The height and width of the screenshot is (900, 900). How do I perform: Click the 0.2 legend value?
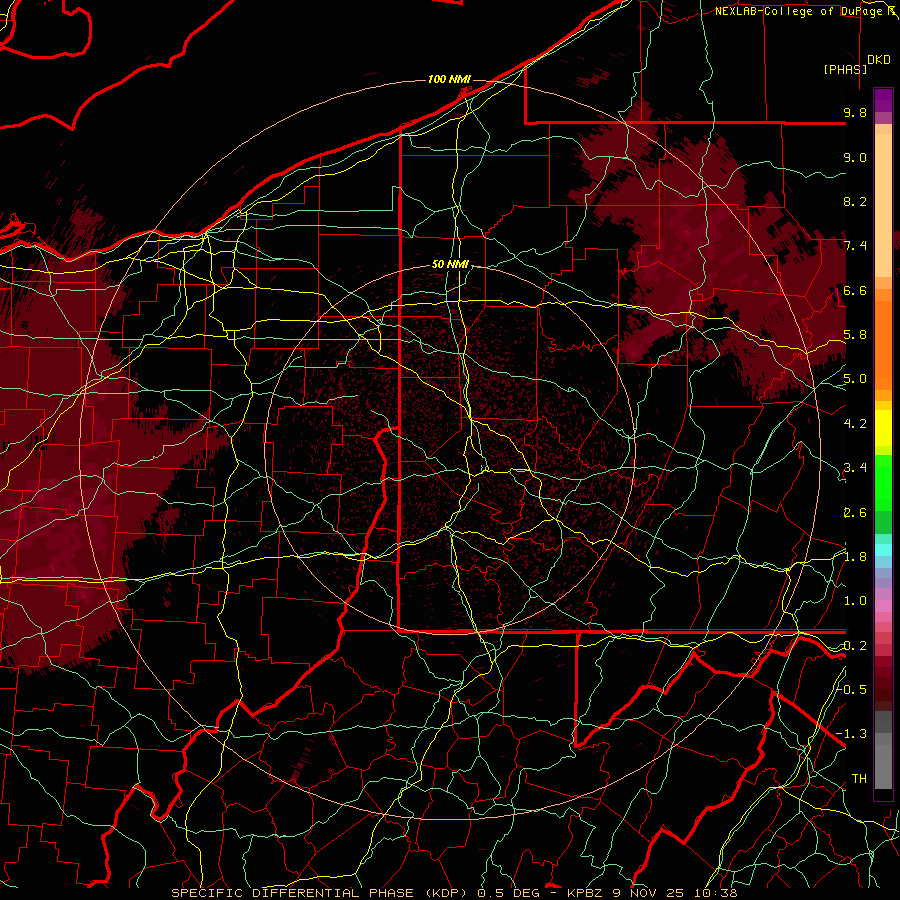point(855,646)
